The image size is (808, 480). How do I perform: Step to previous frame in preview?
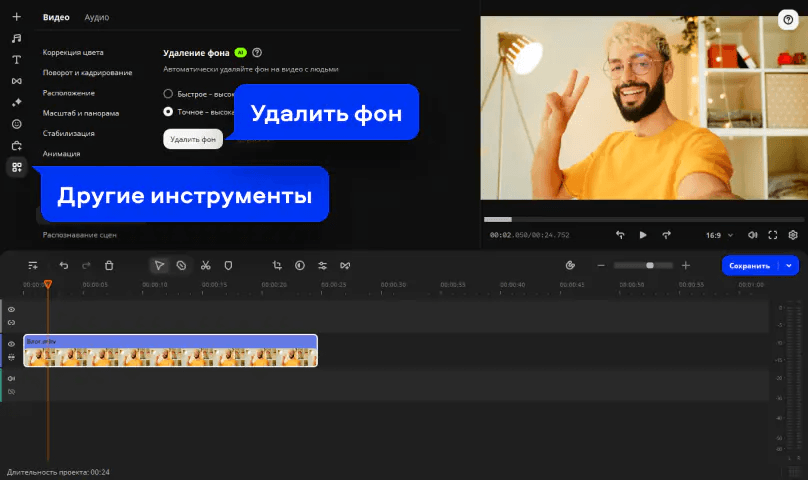click(x=620, y=235)
